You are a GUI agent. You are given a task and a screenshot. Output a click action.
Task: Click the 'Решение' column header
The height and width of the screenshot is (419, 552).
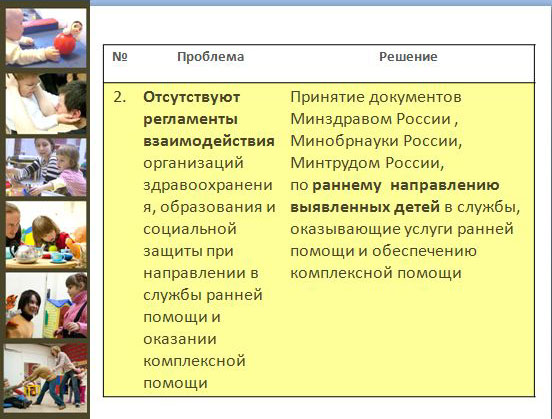click(x=408, y=57)
